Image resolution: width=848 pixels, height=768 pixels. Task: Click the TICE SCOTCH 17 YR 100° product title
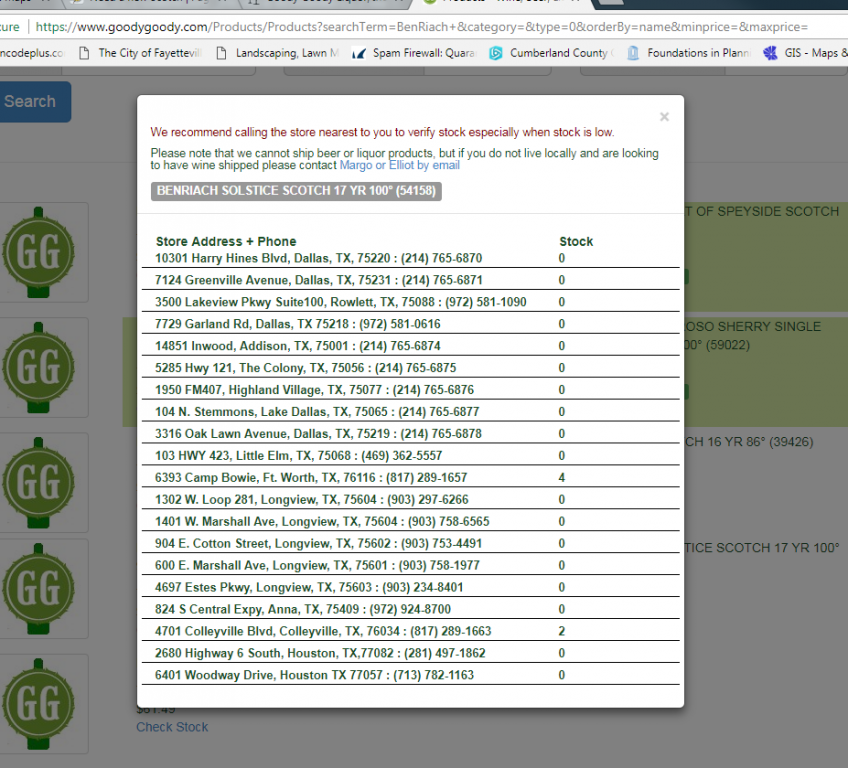pos(762,548)
